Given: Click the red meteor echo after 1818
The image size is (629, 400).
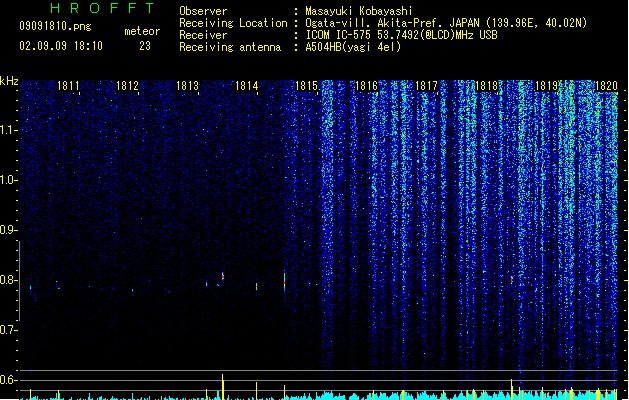Looking at the screenshot, I should click(x=511, y=280).
